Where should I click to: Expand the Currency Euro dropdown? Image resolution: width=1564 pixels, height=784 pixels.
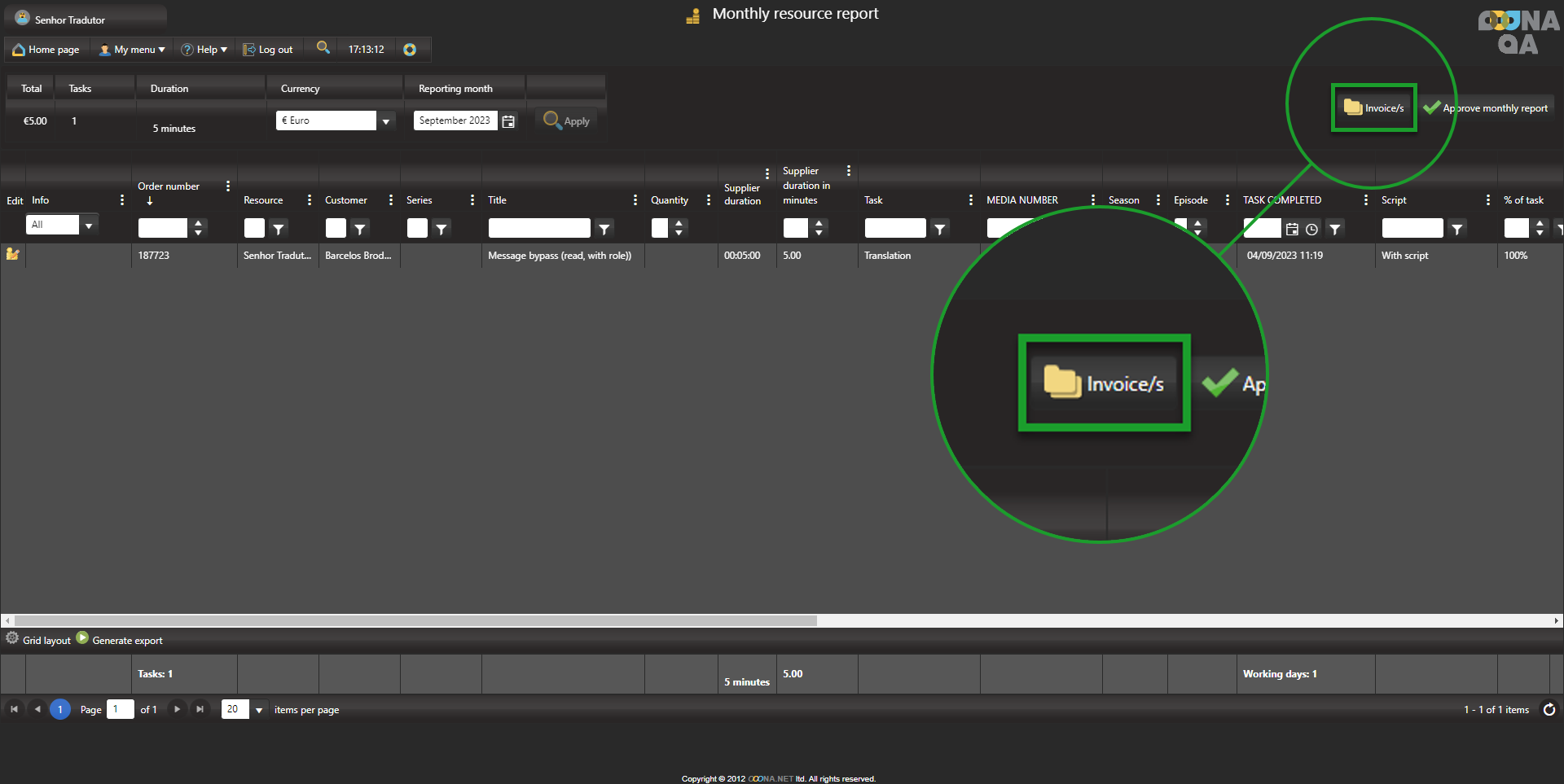[386, 121]
